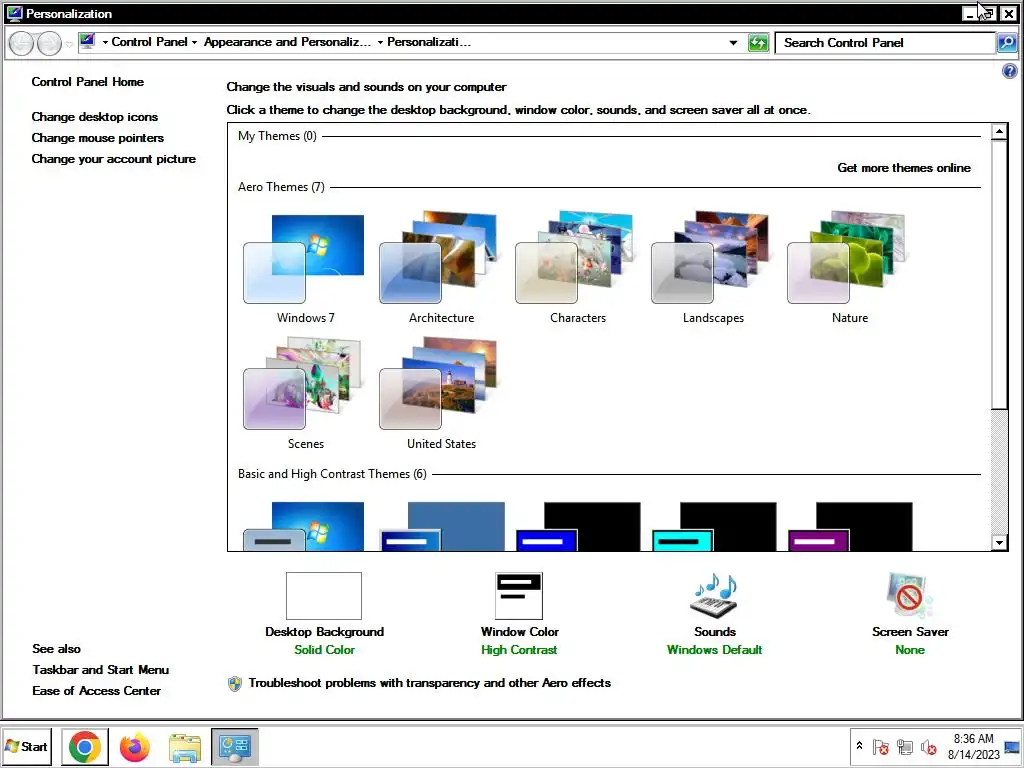
Task: Click the Control Panel taskbar button
Action: click(234, 747)
